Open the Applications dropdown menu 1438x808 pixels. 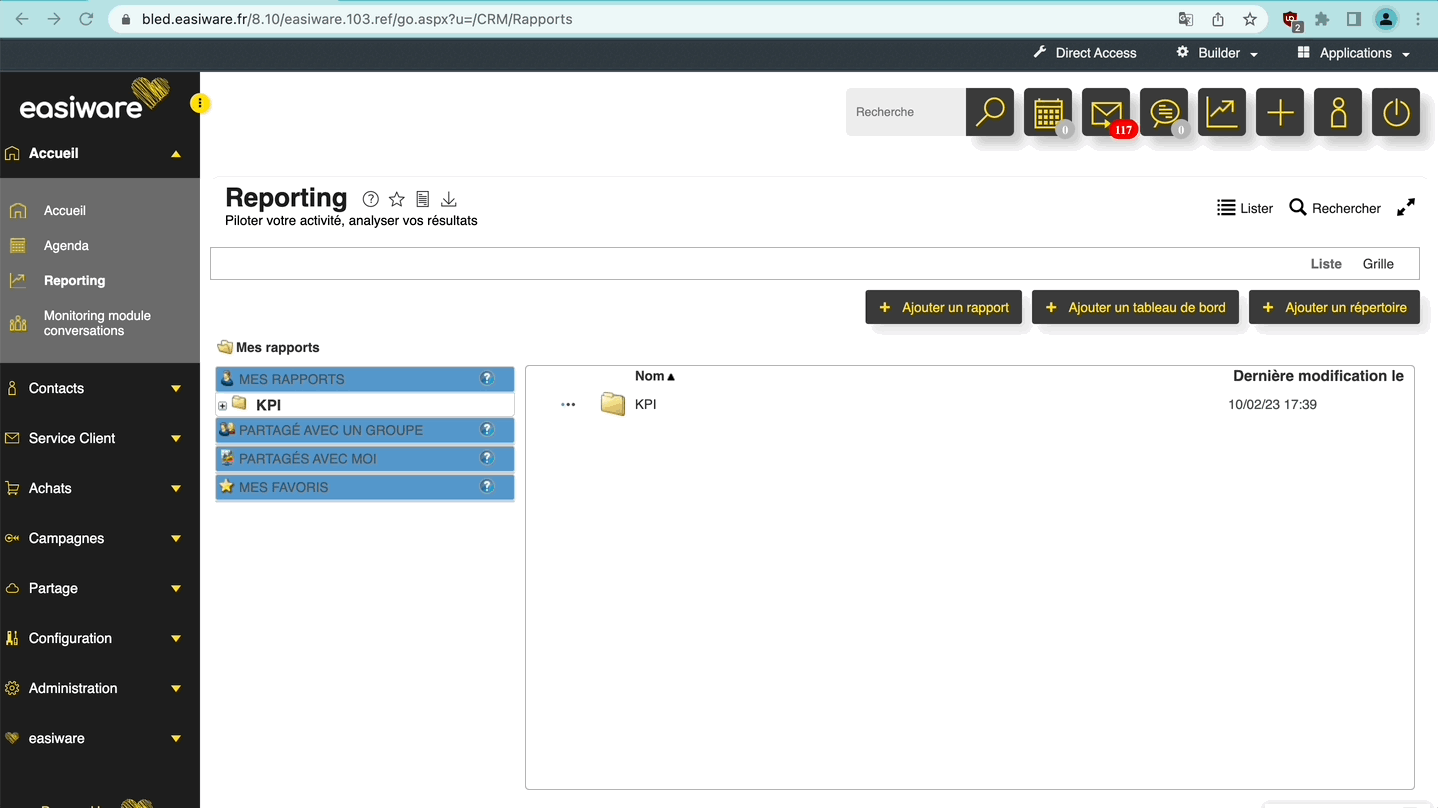pos(1354,53)
